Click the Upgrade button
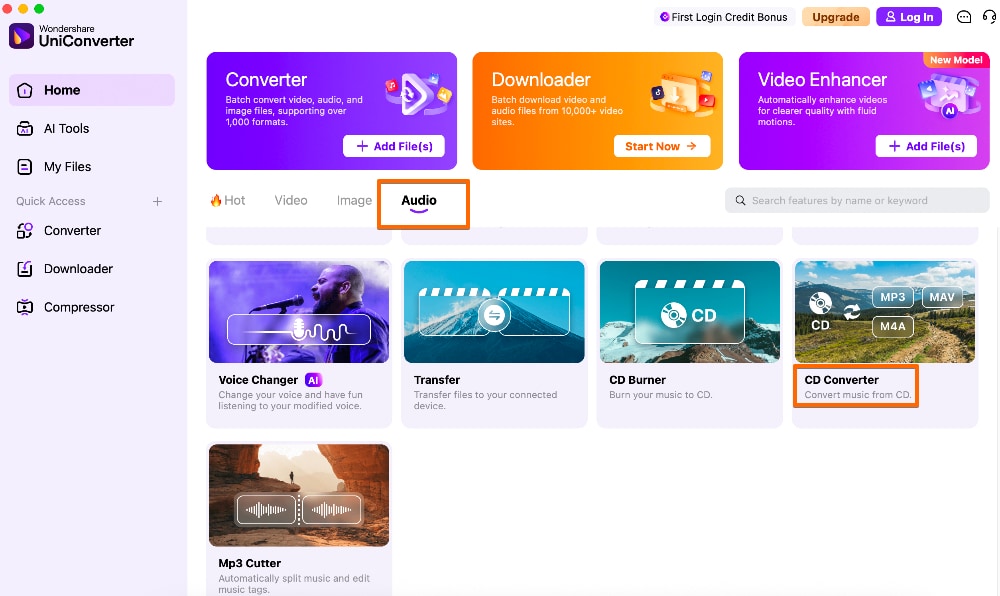1000x596 pixels. tap(835, 17)
